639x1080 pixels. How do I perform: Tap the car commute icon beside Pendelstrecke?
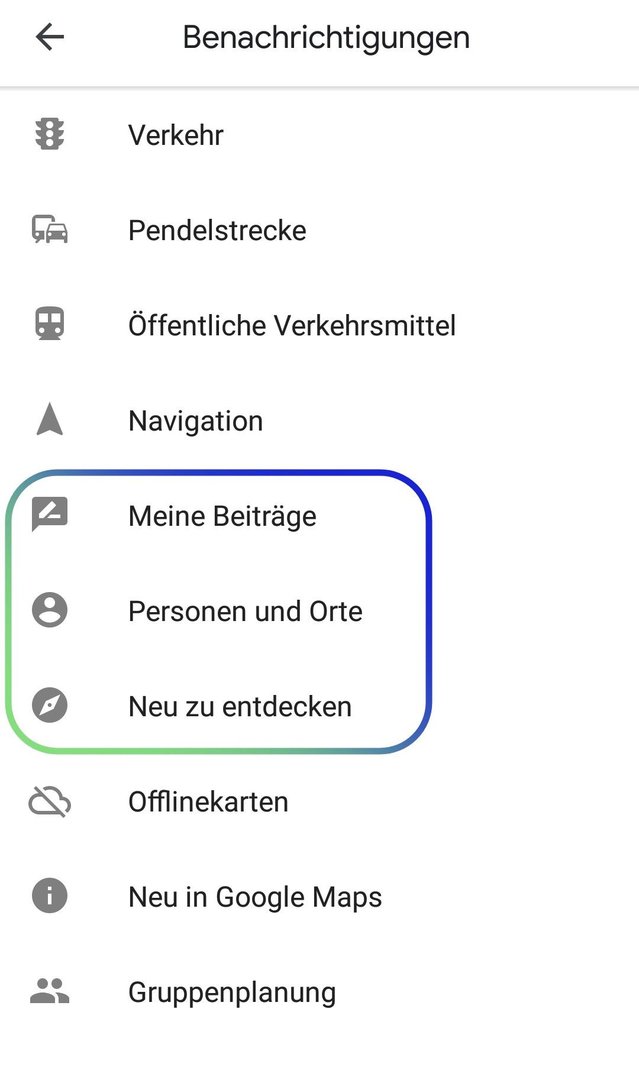click(x=50, y=229)
